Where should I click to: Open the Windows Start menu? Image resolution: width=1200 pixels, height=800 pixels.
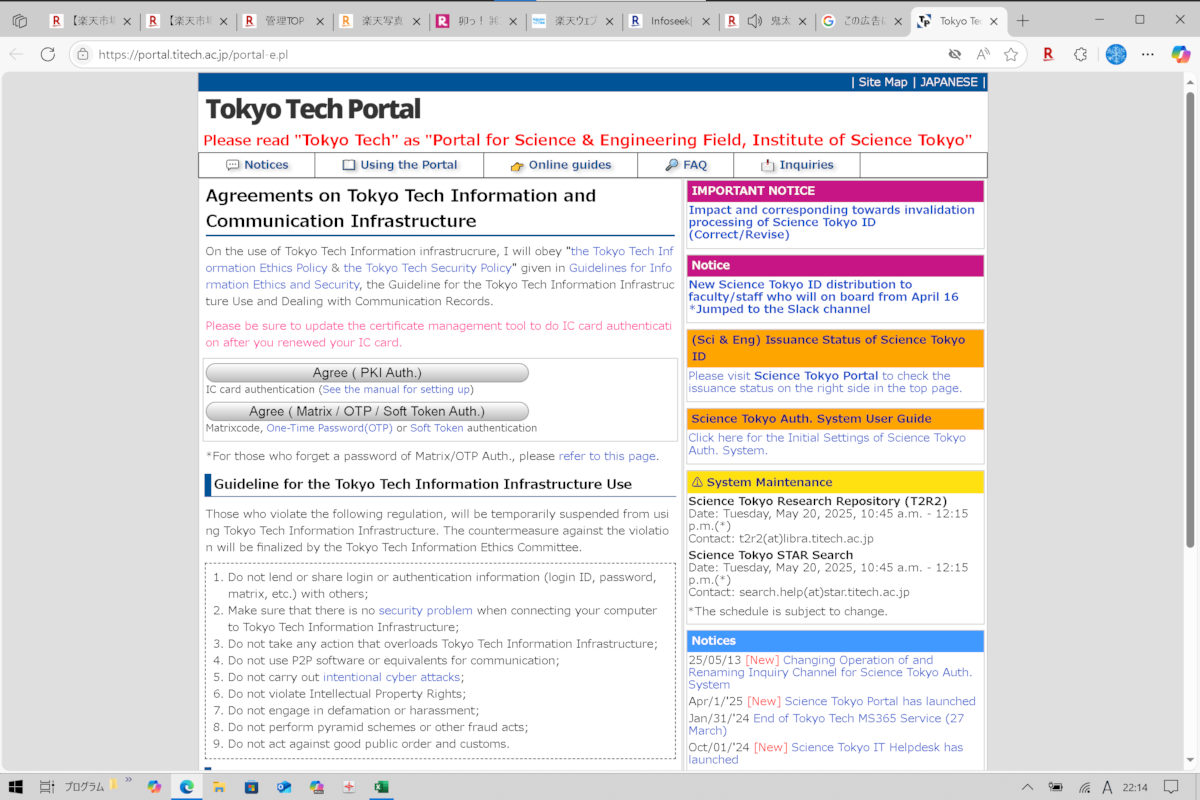pos(16,786)
